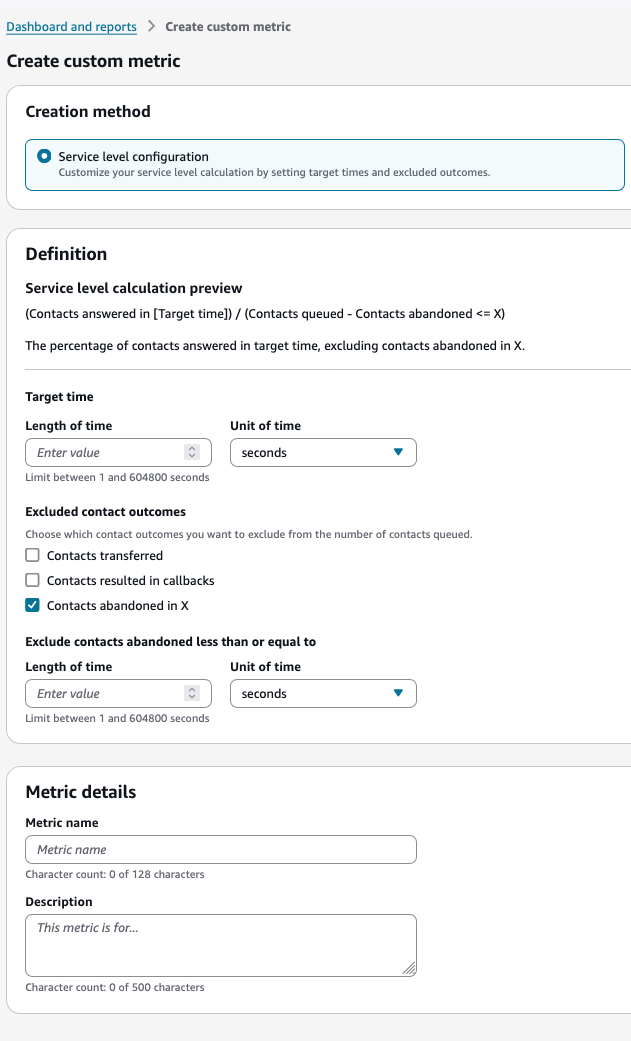
Task: Click the exclusion time Enter value field
Action: tap(100, 693)
